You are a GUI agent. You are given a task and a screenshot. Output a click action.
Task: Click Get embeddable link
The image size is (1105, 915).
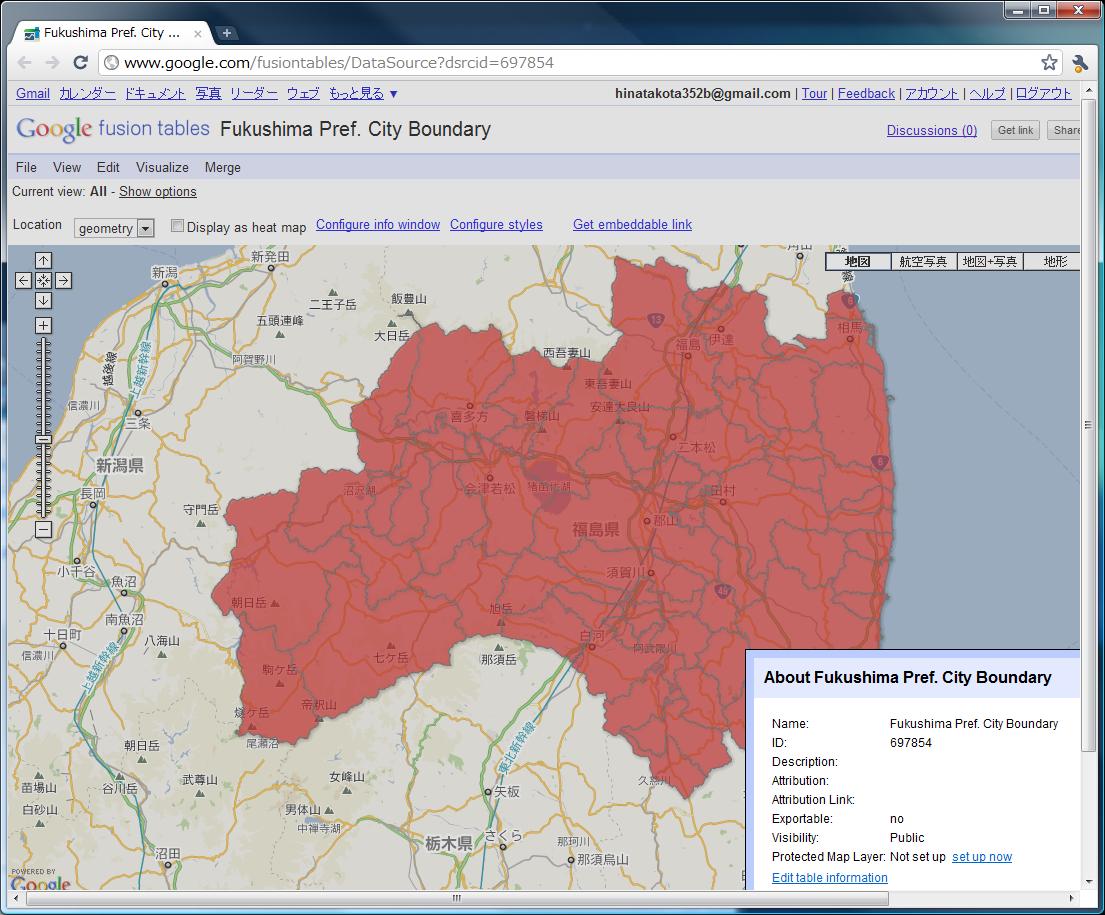[x=632, y=224]
